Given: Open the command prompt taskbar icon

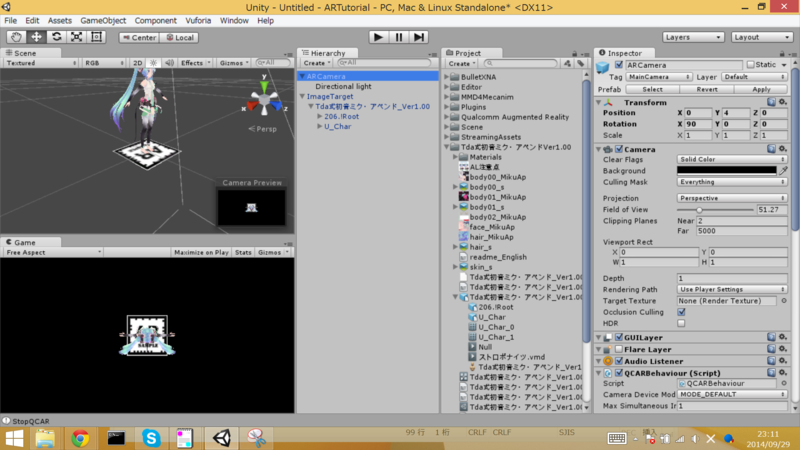Looking at the screenshot, I should (116, 438).
